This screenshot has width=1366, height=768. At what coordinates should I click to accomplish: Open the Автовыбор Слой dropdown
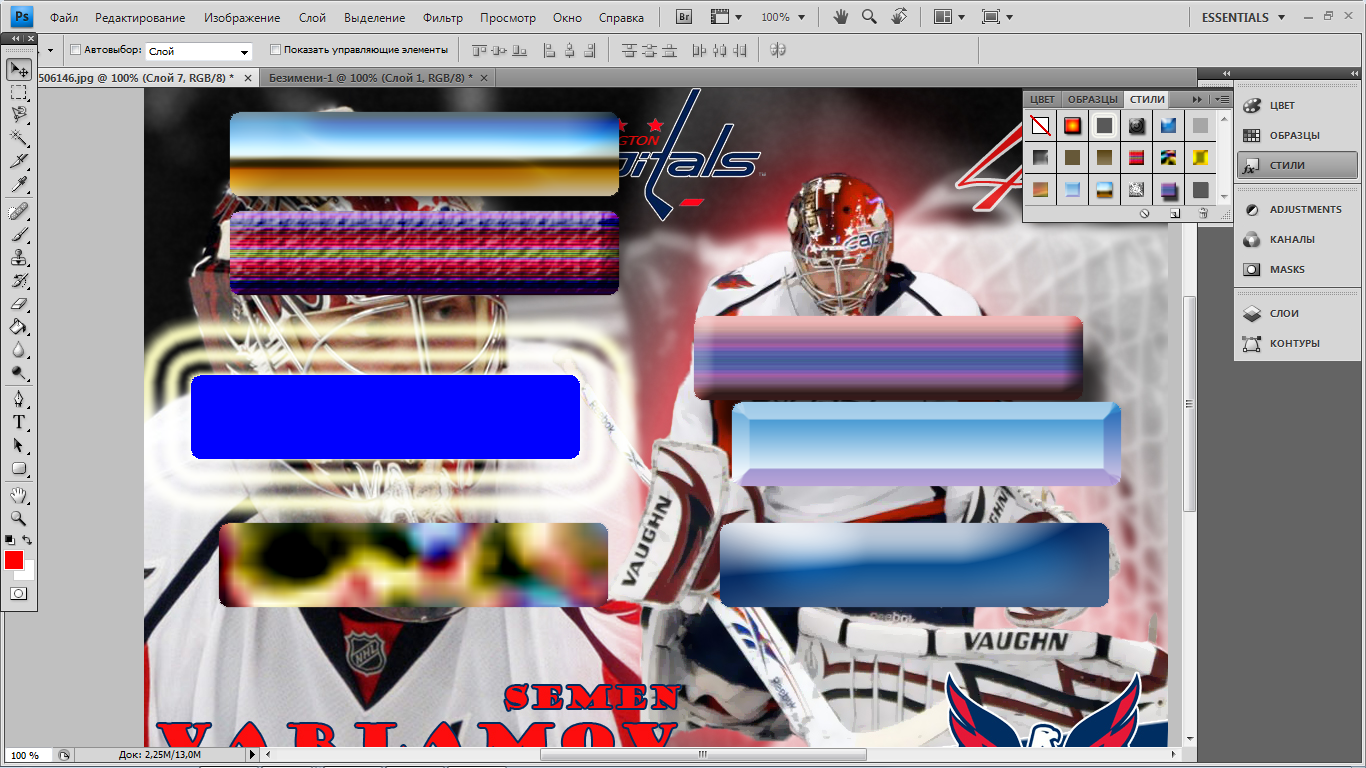[199, 51]
